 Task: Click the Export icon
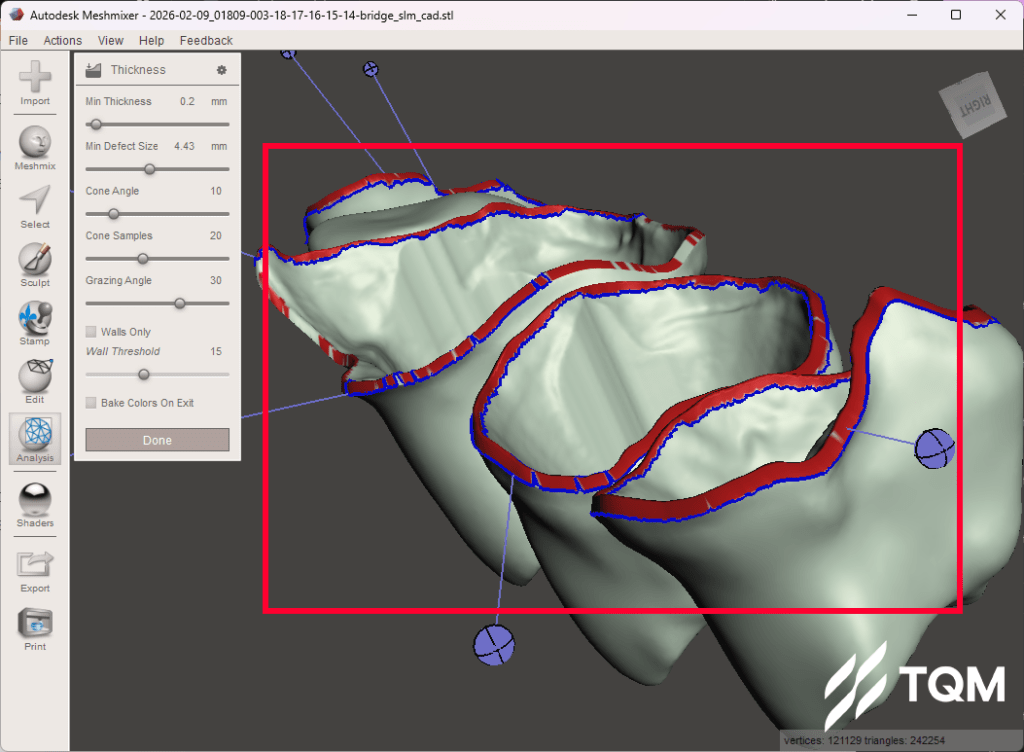(35, 565)
